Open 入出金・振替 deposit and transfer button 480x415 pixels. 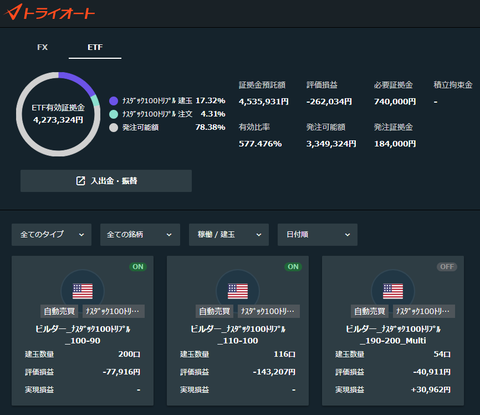[106, 181]
